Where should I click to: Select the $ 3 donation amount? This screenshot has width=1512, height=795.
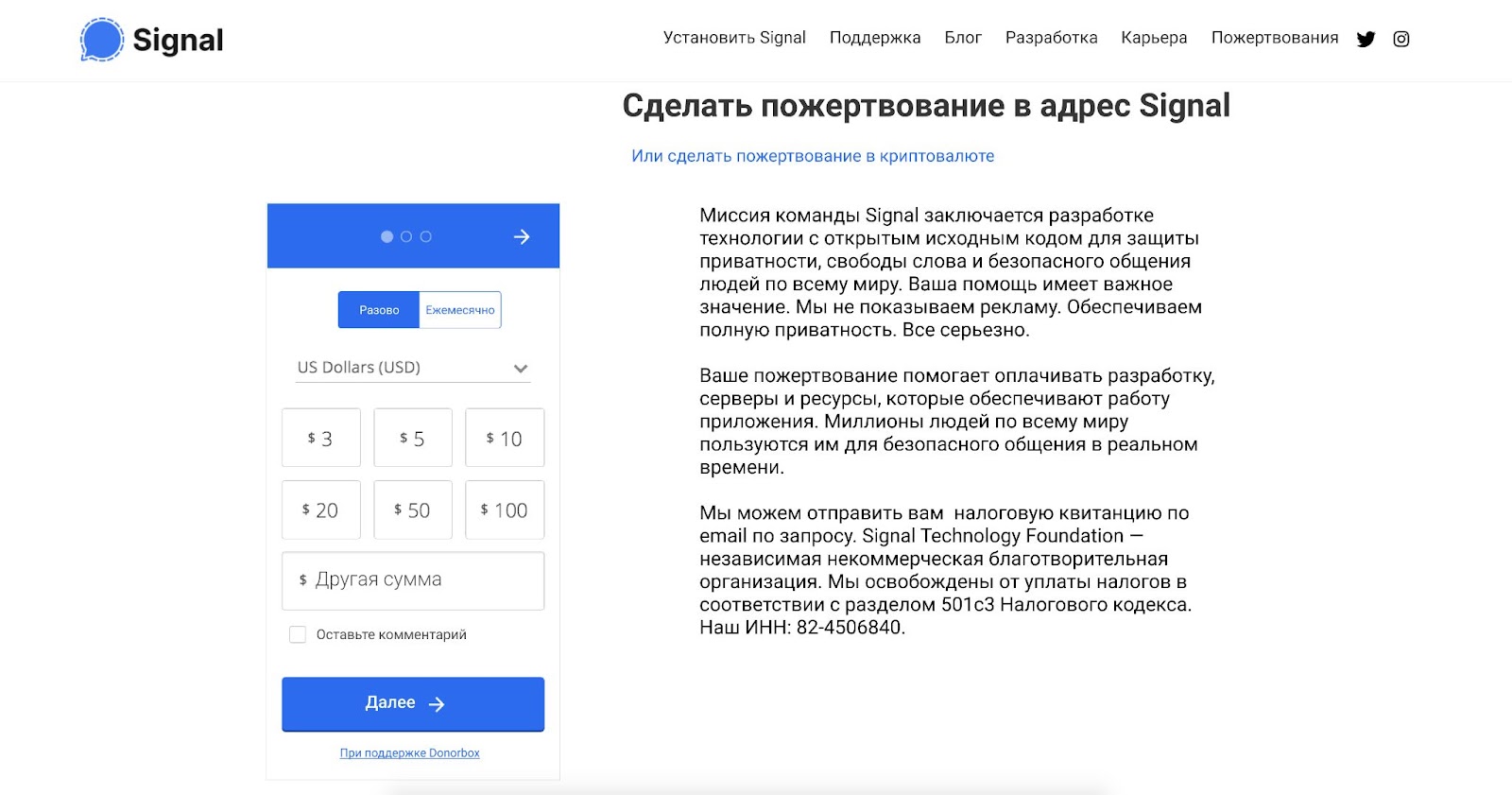click(321, 438)
